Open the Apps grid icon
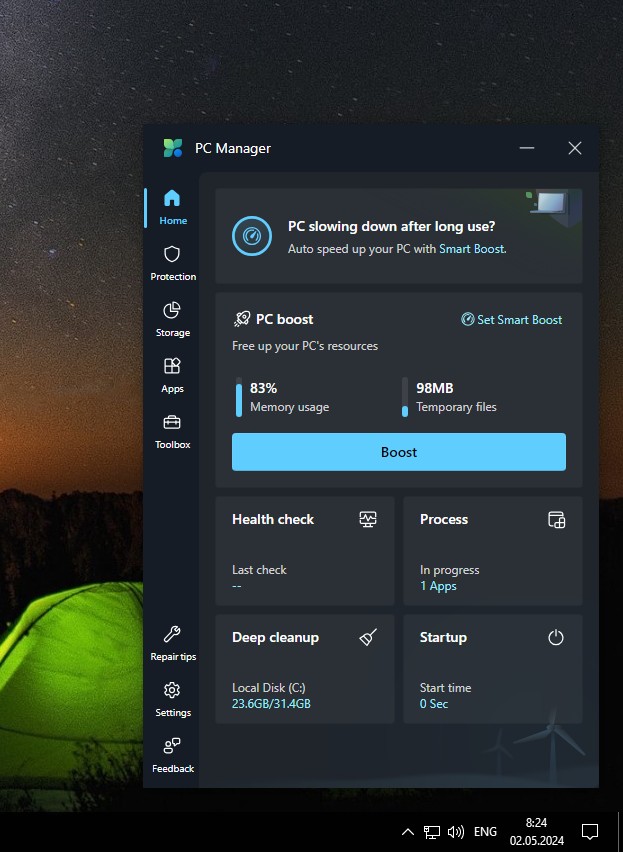Screen dimensions: 623x852 tap(172, 366)
